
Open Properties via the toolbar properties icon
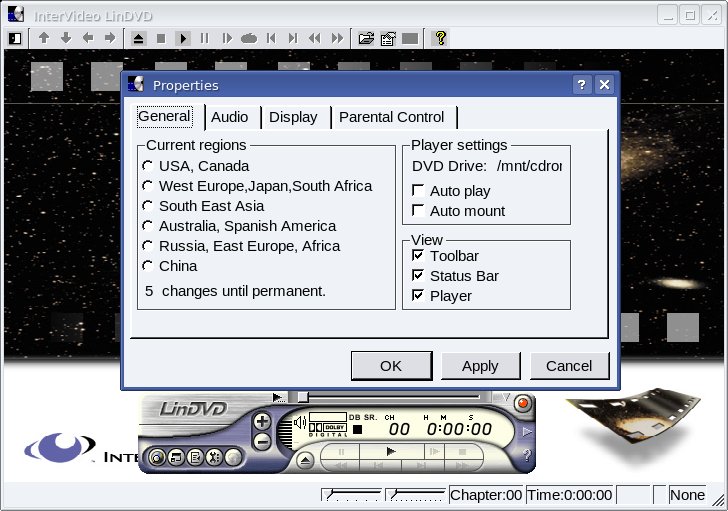[x=388, y=39]
